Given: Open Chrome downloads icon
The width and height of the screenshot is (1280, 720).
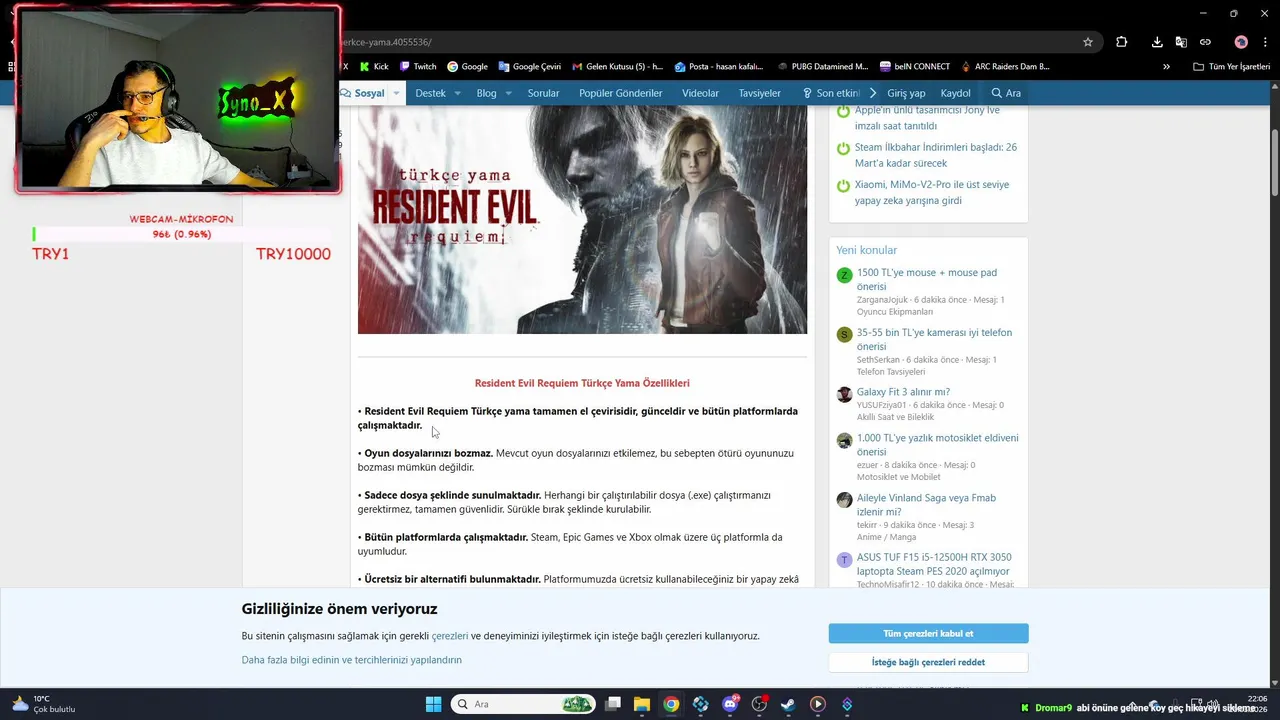Looking at the screenshot, I should click(1157, 42).
